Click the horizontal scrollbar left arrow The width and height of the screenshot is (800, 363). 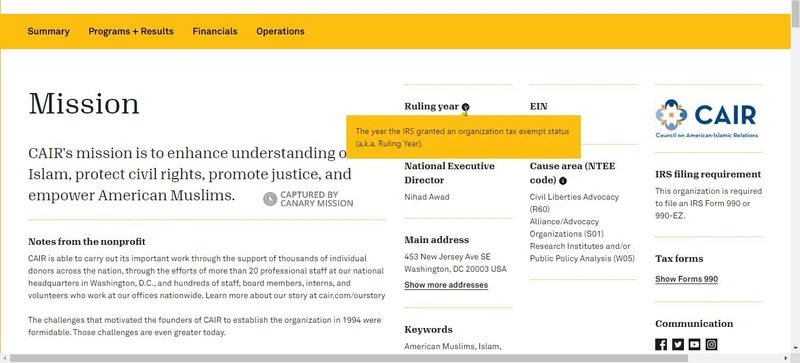point(4,358)
